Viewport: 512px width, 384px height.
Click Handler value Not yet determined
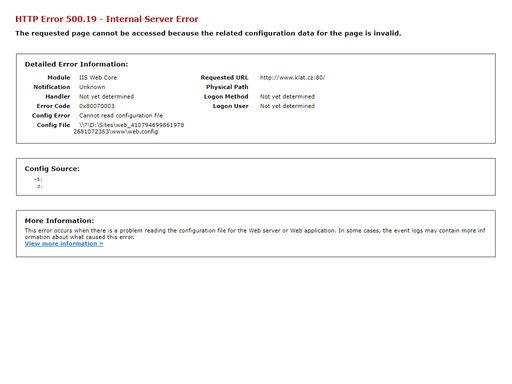(x=106, y=96)
